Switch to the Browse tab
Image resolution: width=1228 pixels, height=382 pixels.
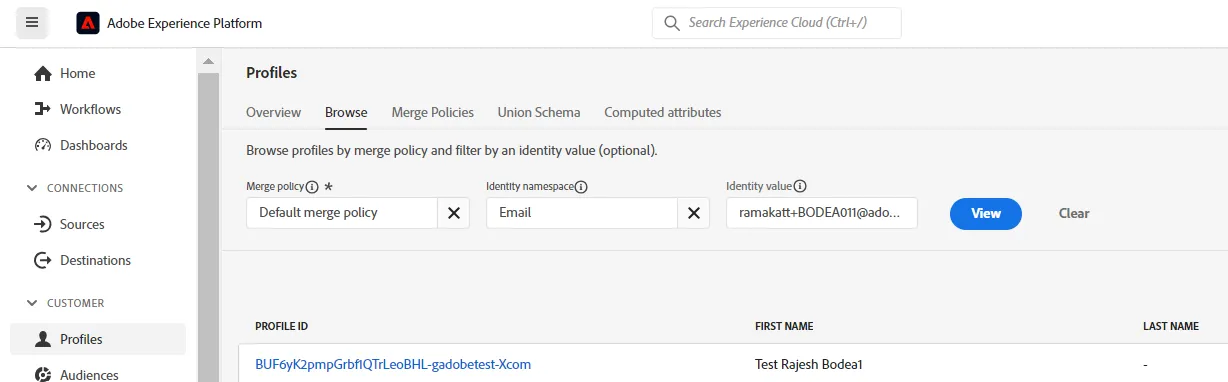(x=346, y=112)
